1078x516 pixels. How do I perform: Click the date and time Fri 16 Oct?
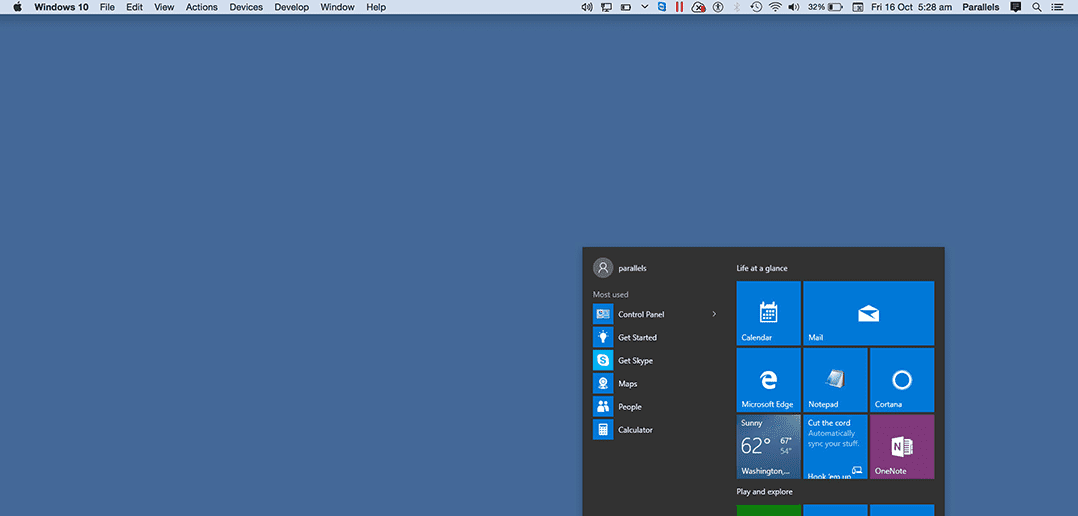[x=912, y=7]
